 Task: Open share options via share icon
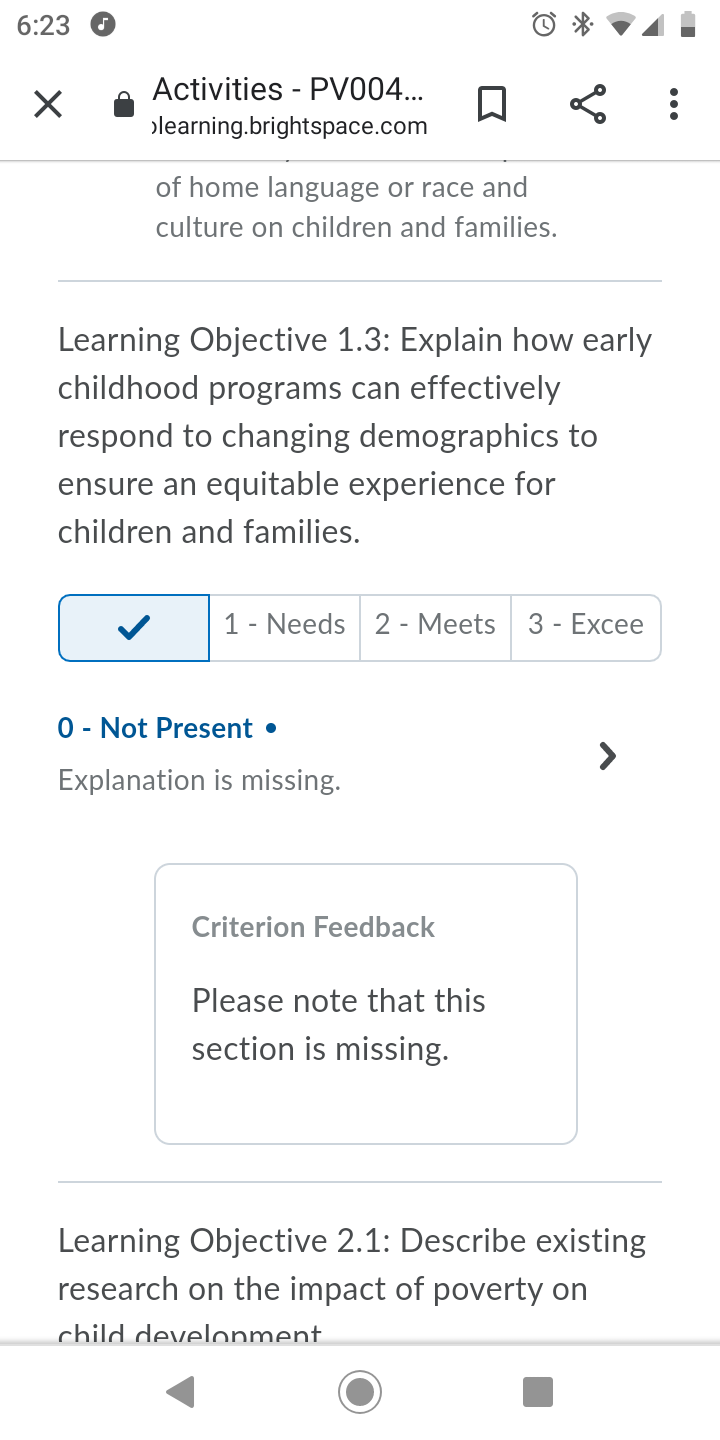588,104
